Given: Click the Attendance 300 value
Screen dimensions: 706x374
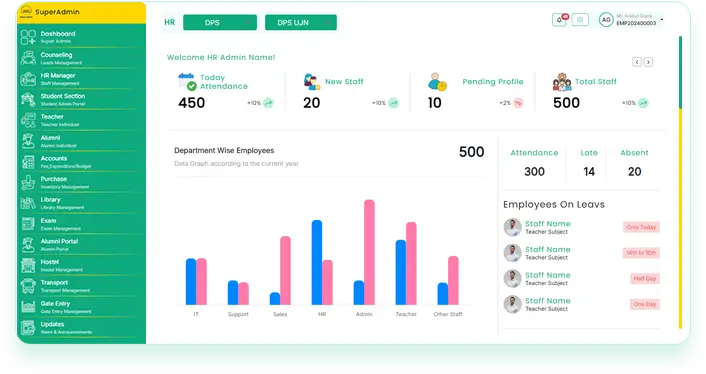Looking at the screenshot, I should click(534, 171).
